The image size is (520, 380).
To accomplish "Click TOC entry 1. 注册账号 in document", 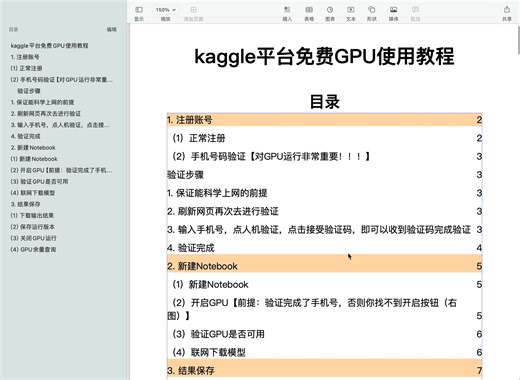I will (324, 120).
